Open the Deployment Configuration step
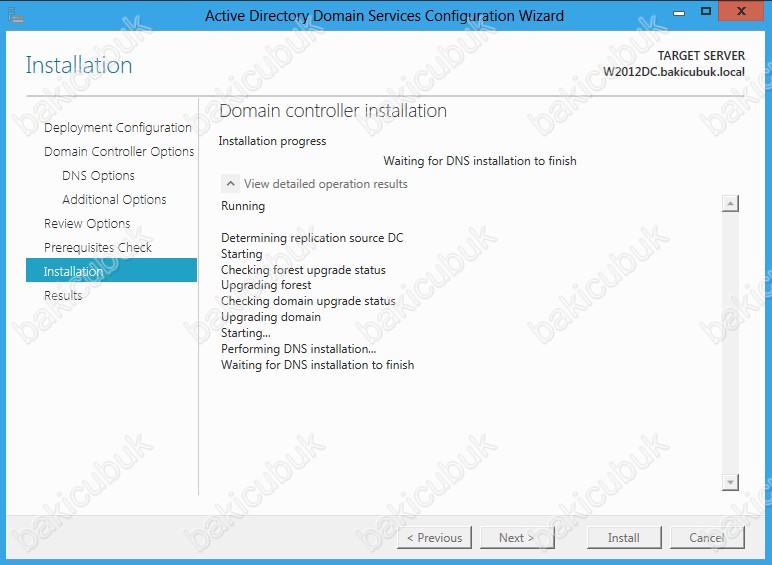This screenshot has width=772, height=565. point(118,127)
